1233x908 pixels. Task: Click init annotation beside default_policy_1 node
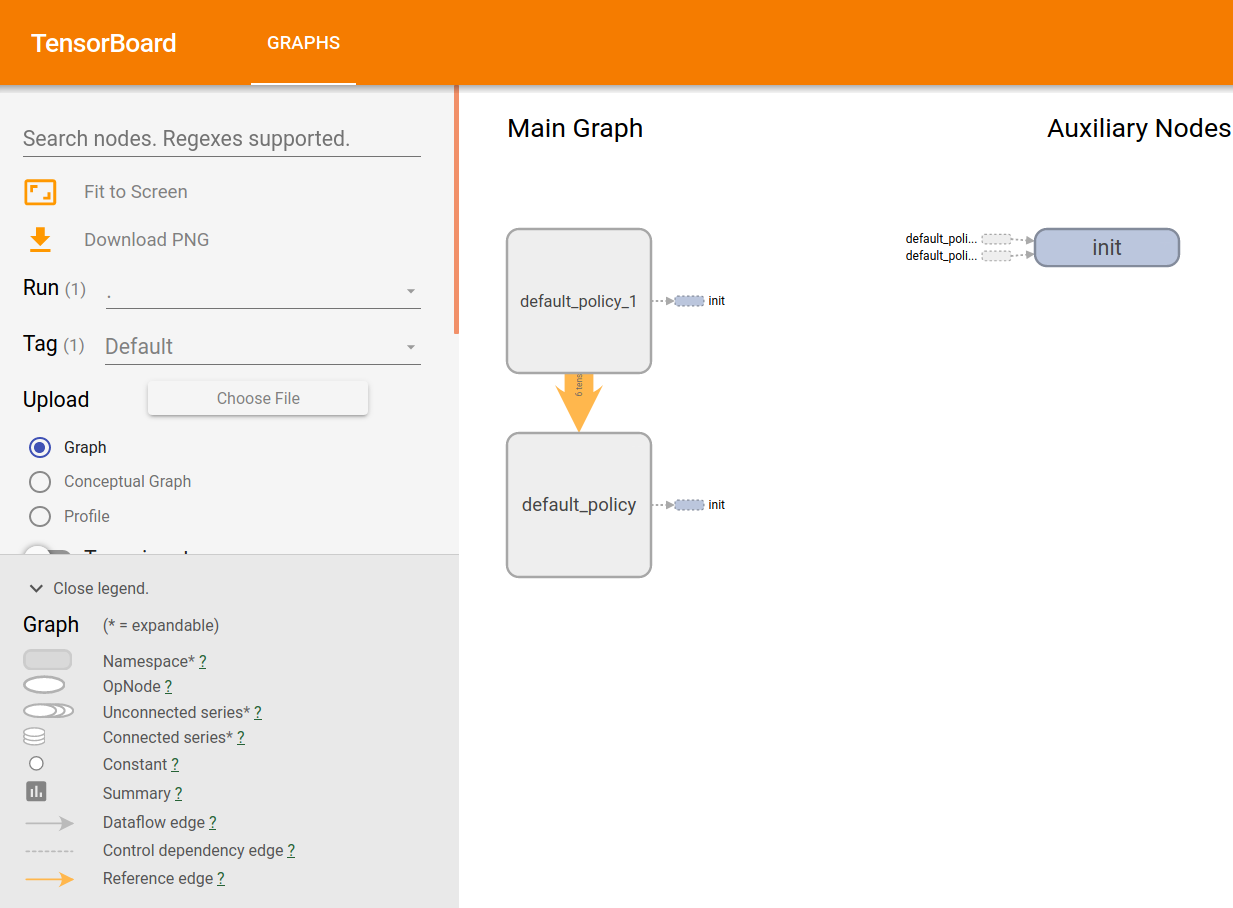(699, 301)
